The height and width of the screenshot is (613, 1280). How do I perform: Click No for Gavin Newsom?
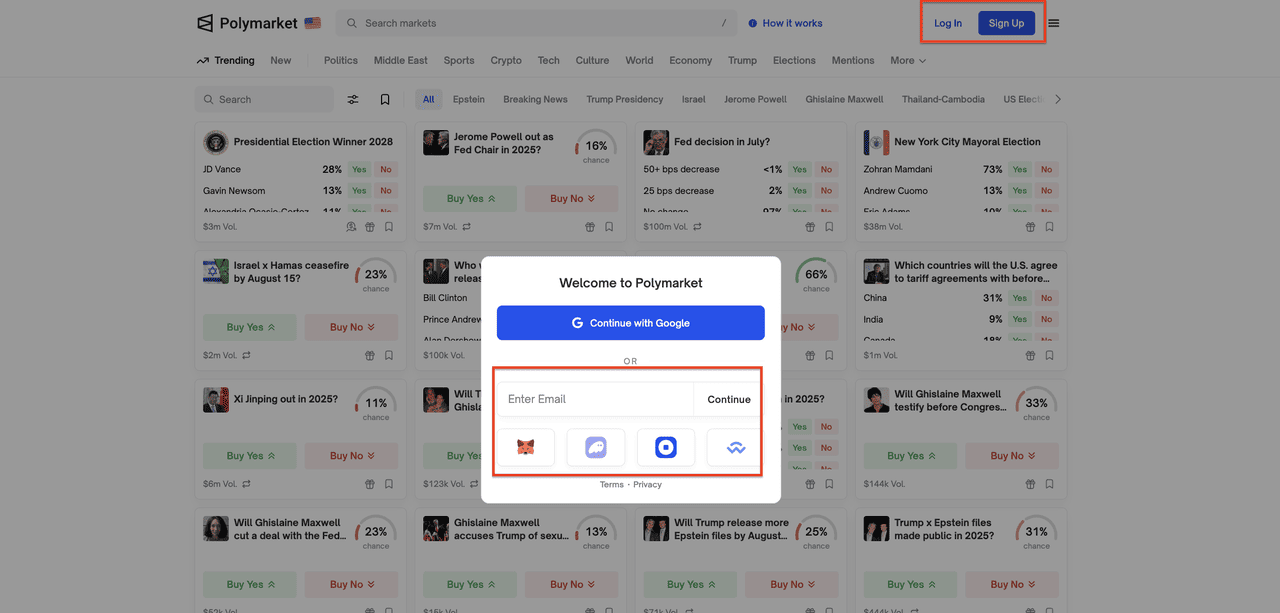click(386, 190)
